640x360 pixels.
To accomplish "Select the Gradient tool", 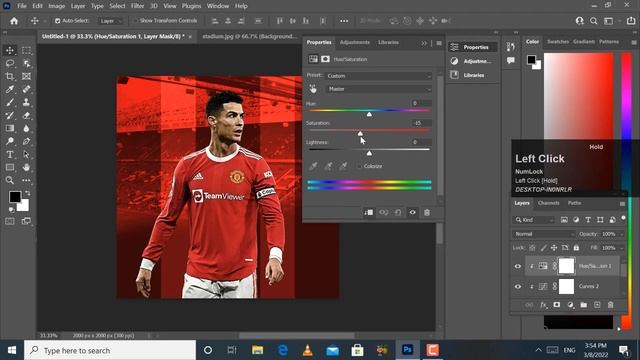I will [x=10, y=129].
